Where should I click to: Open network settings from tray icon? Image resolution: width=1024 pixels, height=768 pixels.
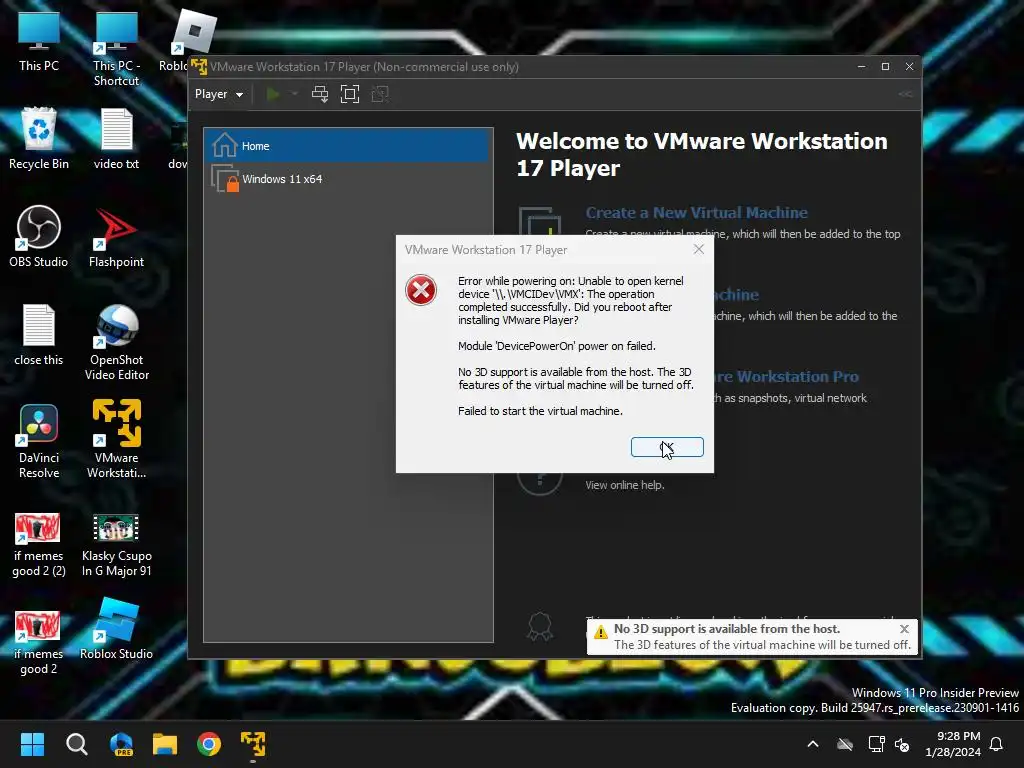point(876,744)
